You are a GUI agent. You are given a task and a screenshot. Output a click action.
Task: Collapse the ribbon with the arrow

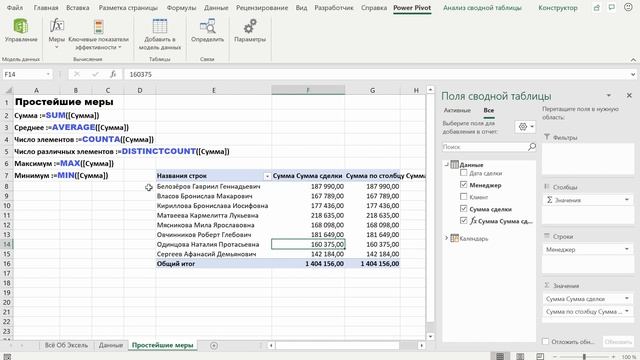tap(633, 60)
